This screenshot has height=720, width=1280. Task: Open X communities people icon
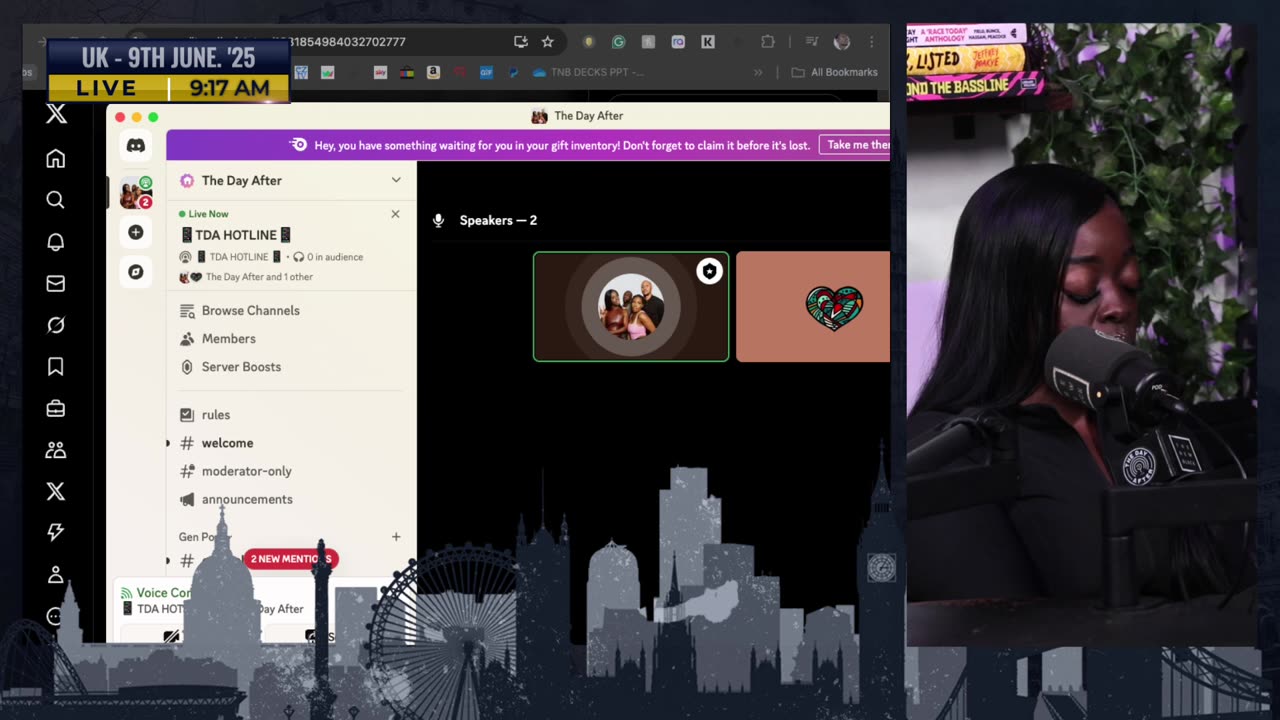pyautogui.click(x=56, y=450)
